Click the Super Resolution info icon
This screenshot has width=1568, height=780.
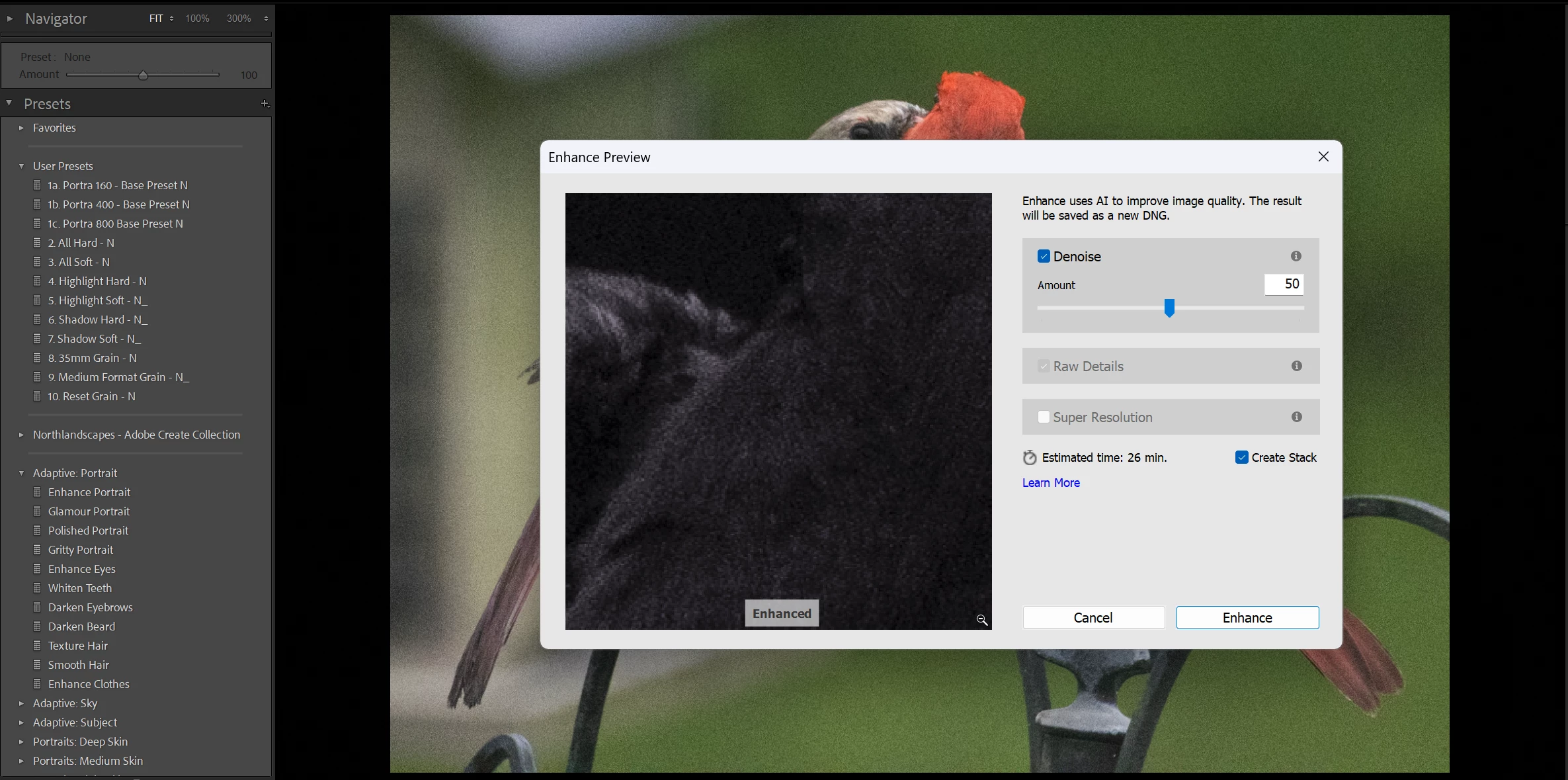(1296, 417)
